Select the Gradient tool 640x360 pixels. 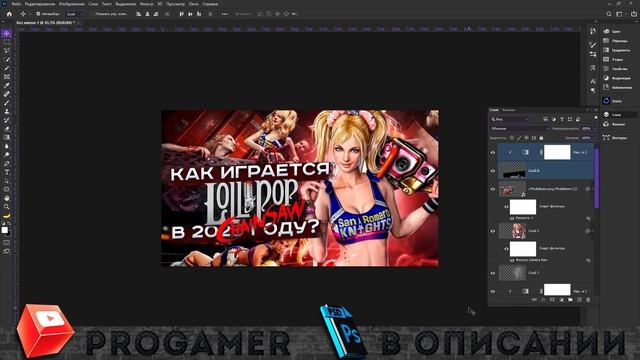coord(7,137)
